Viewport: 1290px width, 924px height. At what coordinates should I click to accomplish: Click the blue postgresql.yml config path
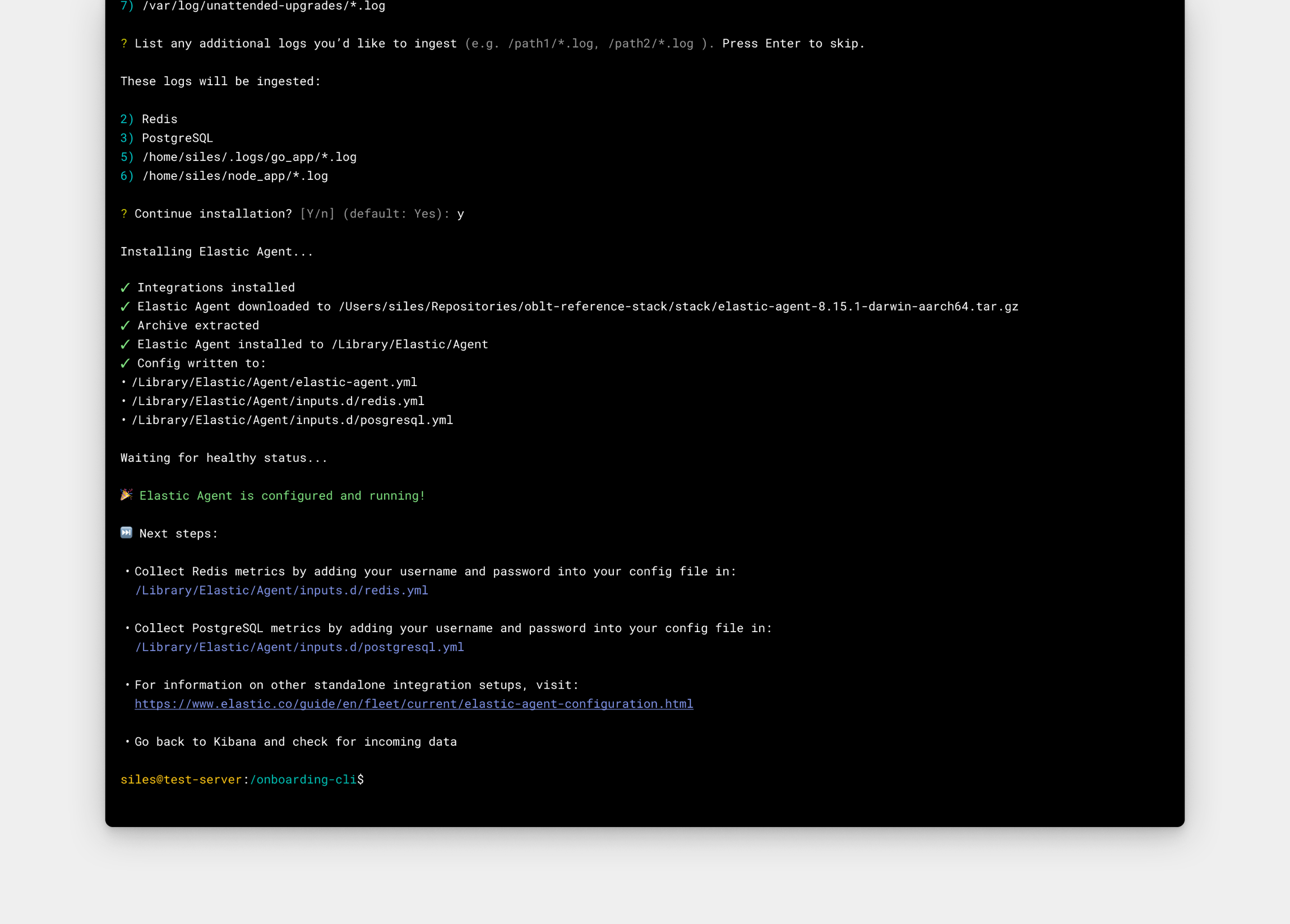pyautogui.click(x=299, y=647)
